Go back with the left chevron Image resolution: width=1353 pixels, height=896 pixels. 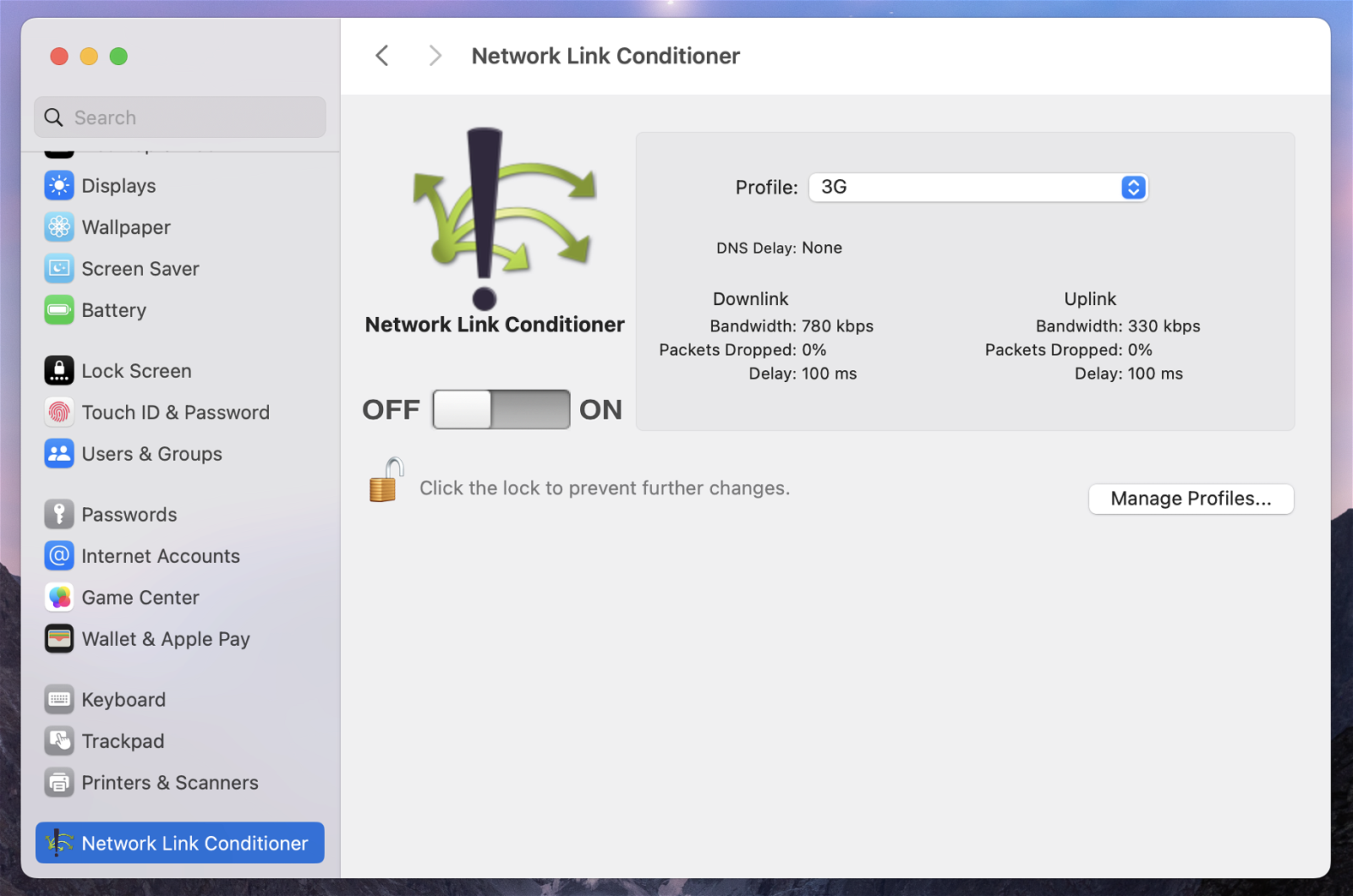382,56
